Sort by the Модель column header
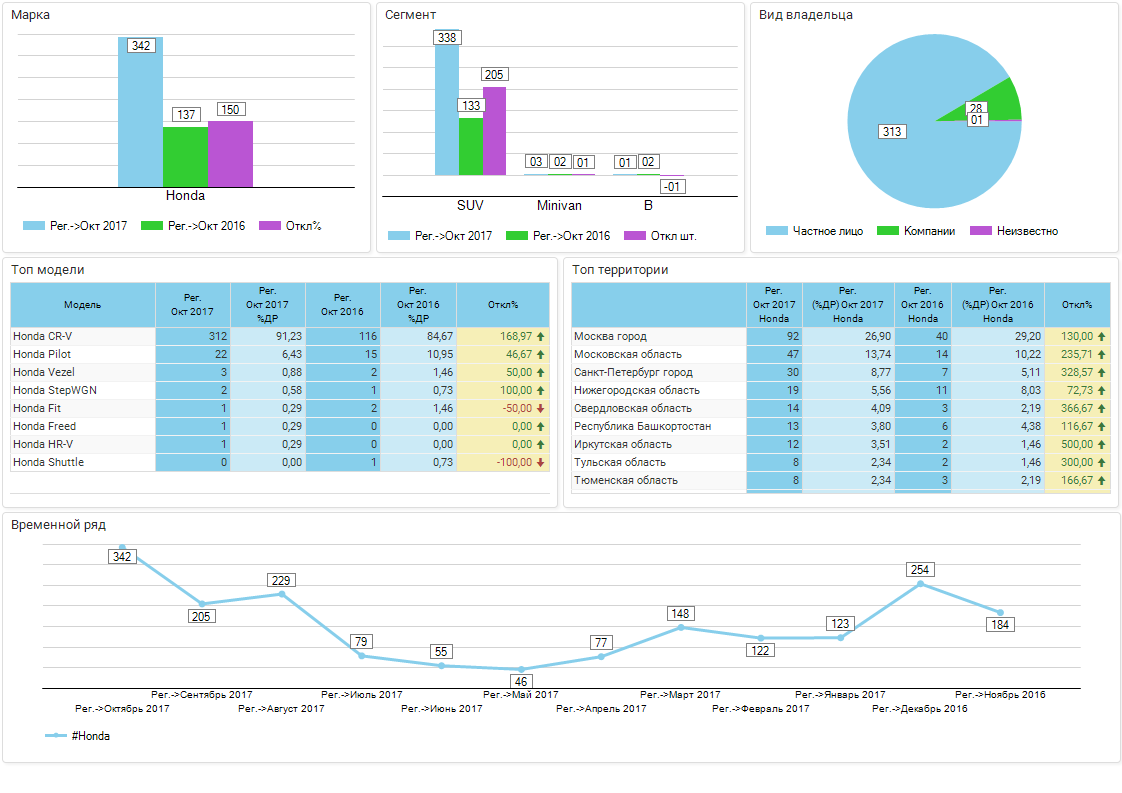The image size is (1122, 793). (82, 305)
